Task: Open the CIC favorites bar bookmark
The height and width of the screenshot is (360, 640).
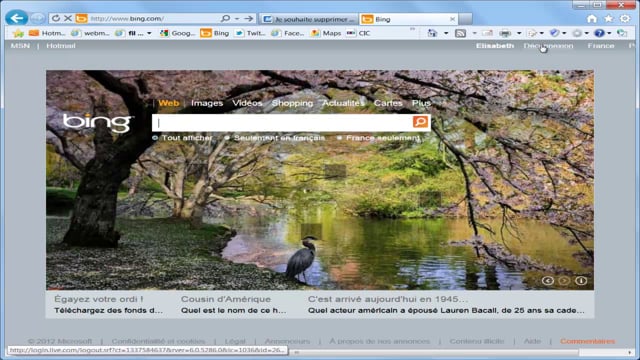Action: [x=358, y=33]
